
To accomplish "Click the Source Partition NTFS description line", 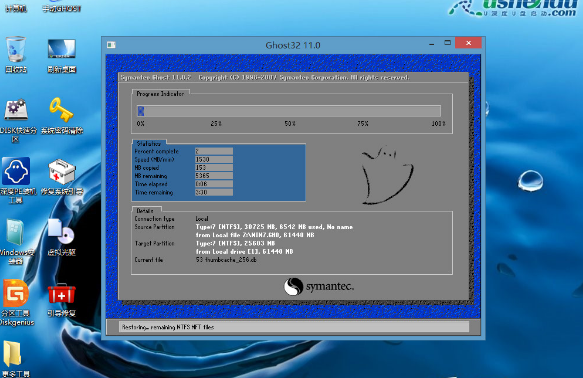I will [274, 227].
